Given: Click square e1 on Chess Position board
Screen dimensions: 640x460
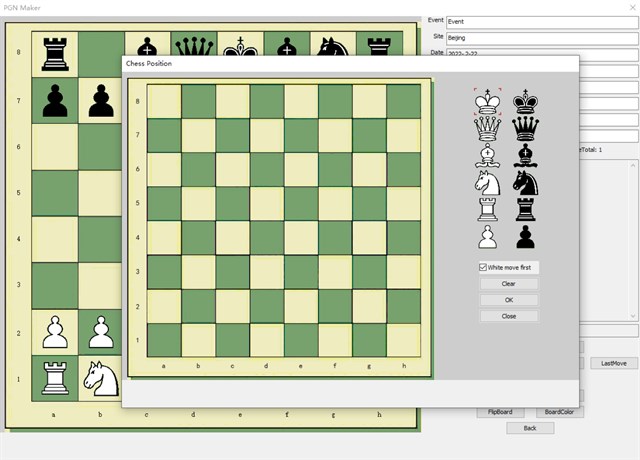Looking at the screenshot, I should coord(301,340).
